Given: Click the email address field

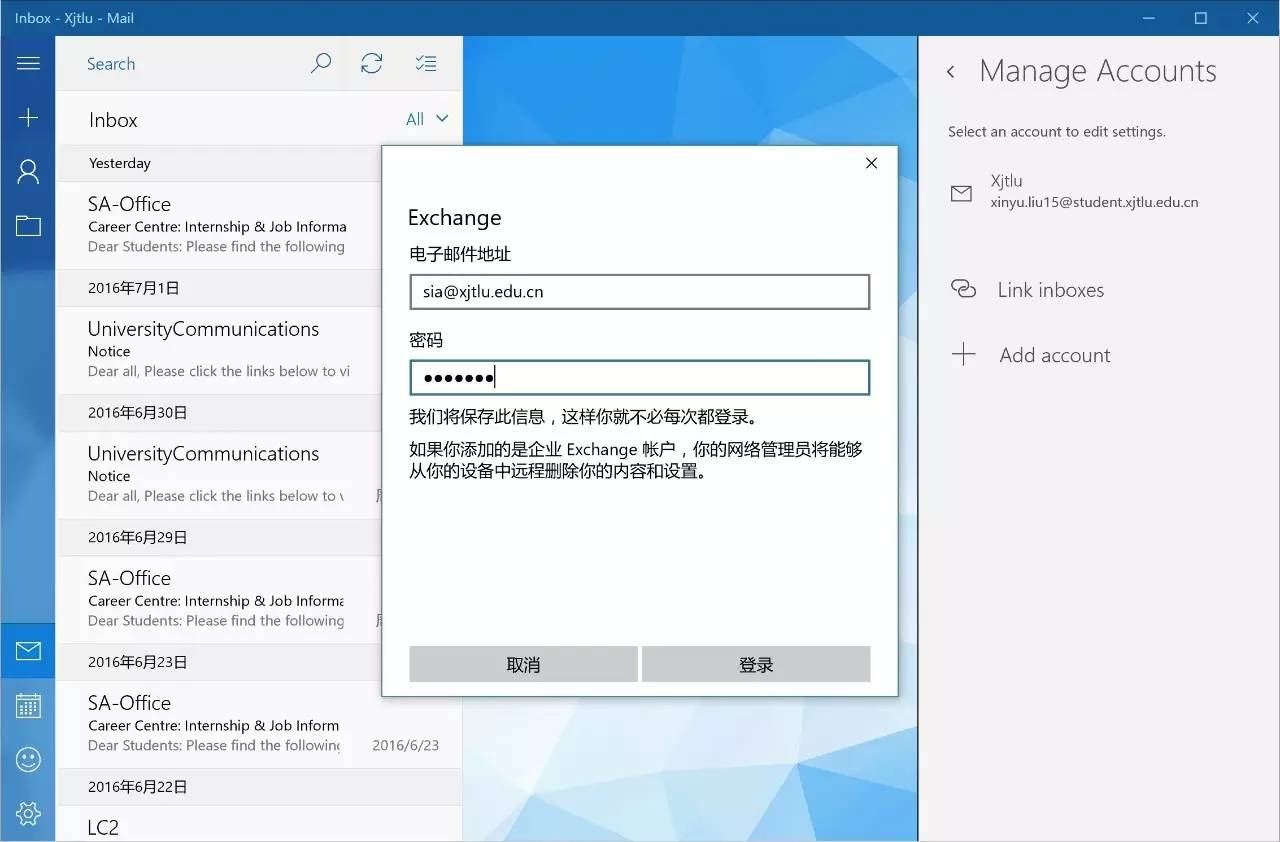Looking at the screenshot, I should [x=639, y=292].
